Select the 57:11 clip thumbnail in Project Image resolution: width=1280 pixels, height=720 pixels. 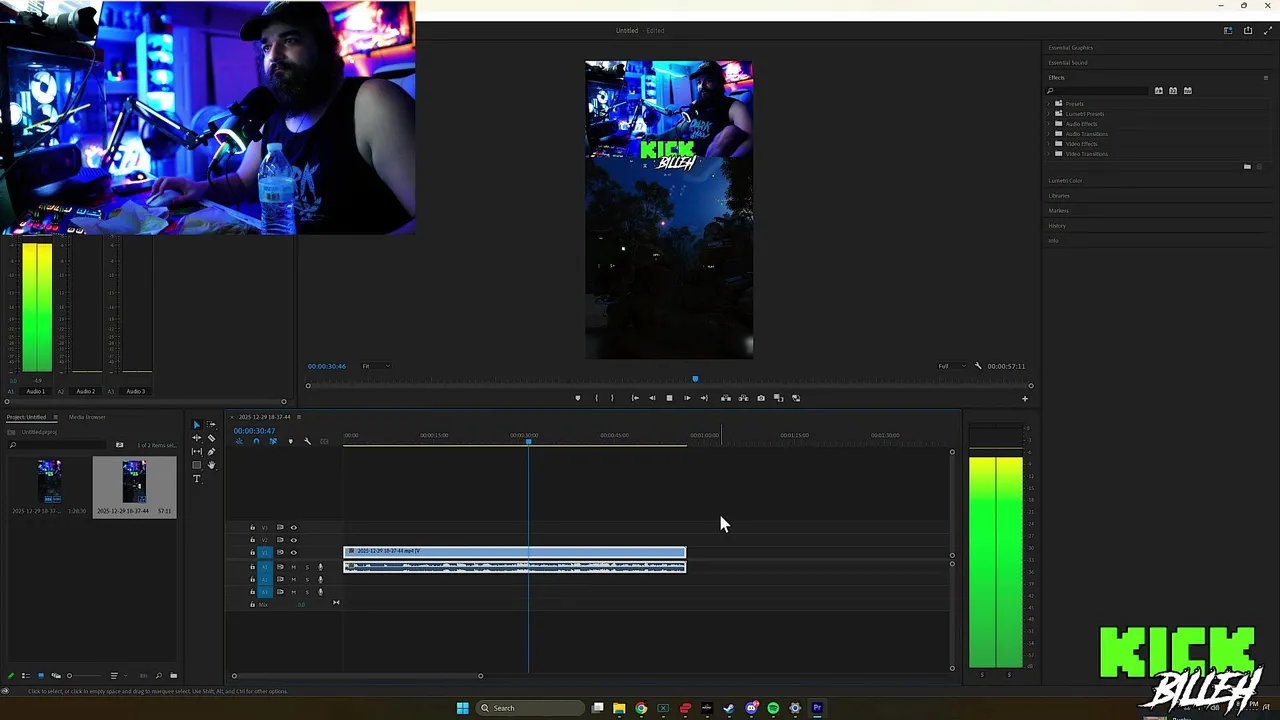click(x=134, y=482)
